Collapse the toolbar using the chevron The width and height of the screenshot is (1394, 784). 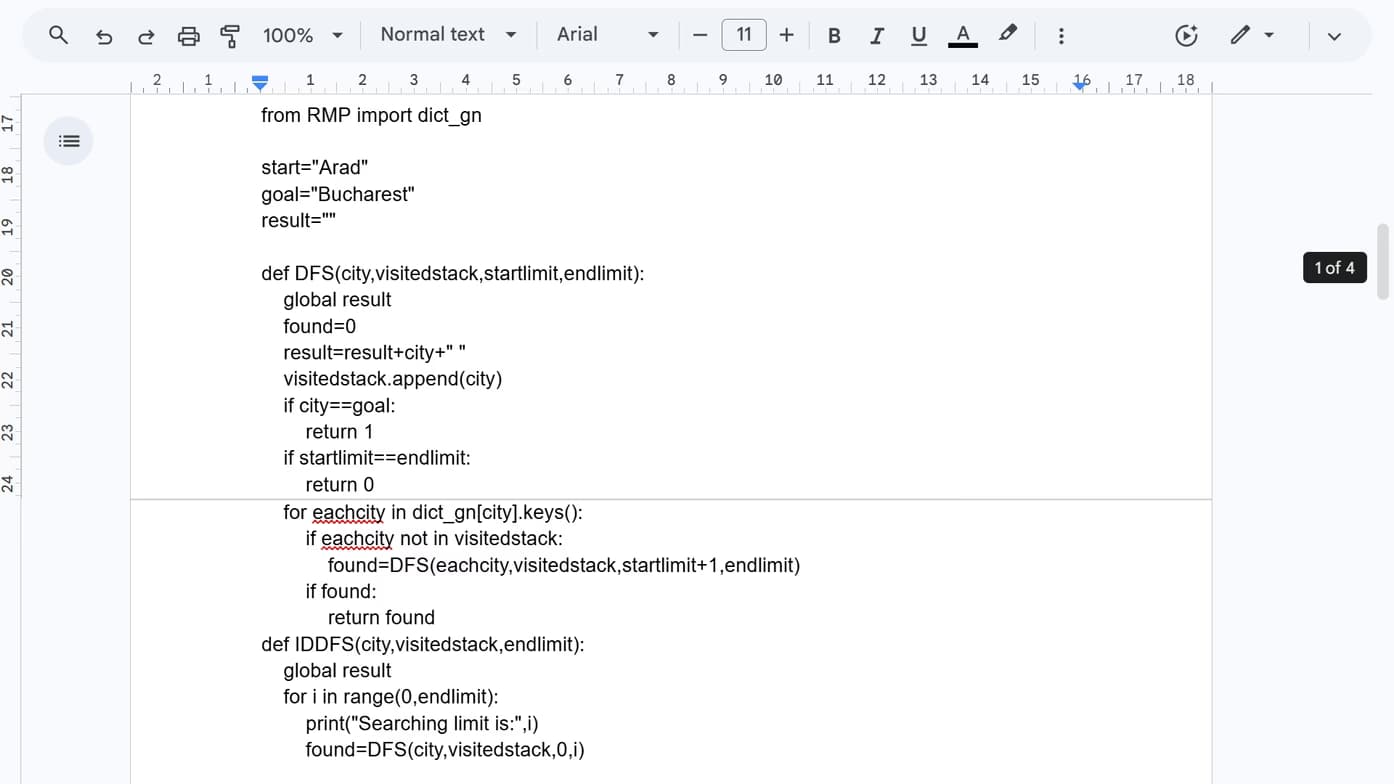click(1334, 36)
